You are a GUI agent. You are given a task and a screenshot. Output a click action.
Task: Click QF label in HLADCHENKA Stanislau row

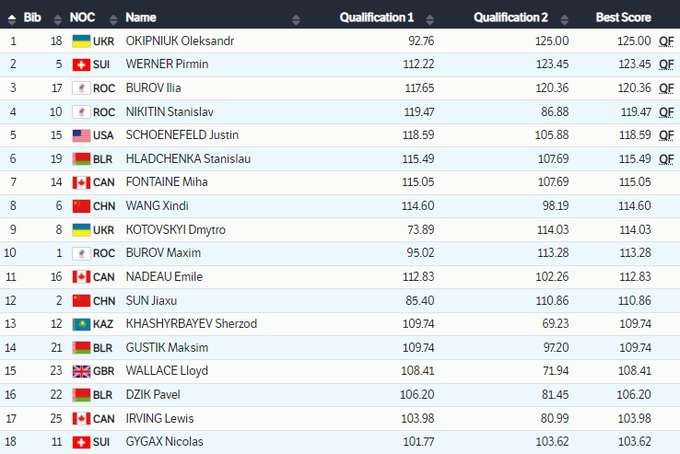tap(666, 159)
